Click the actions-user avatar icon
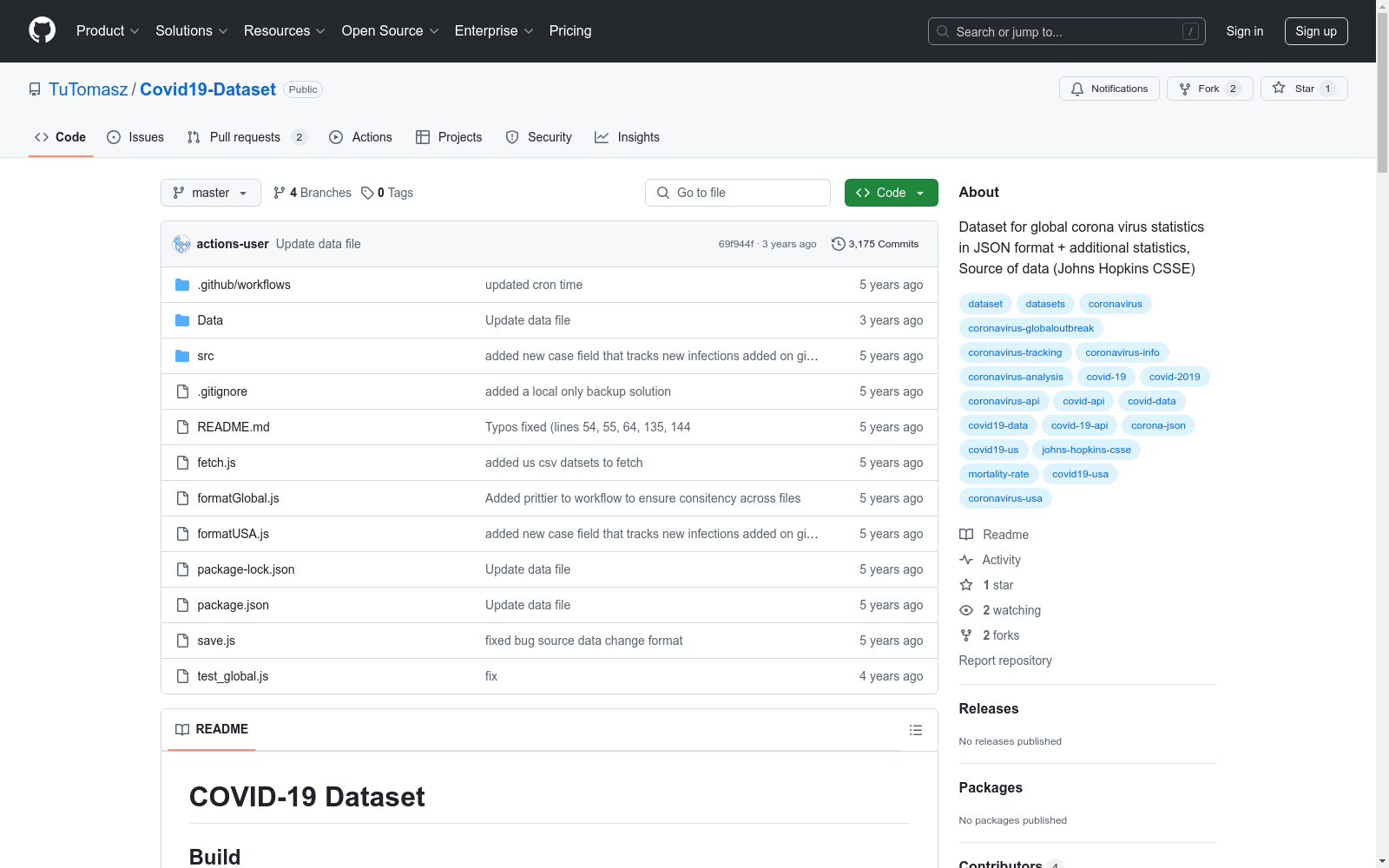The width and height of the screenshot is (1389, 868). (181, 244)
